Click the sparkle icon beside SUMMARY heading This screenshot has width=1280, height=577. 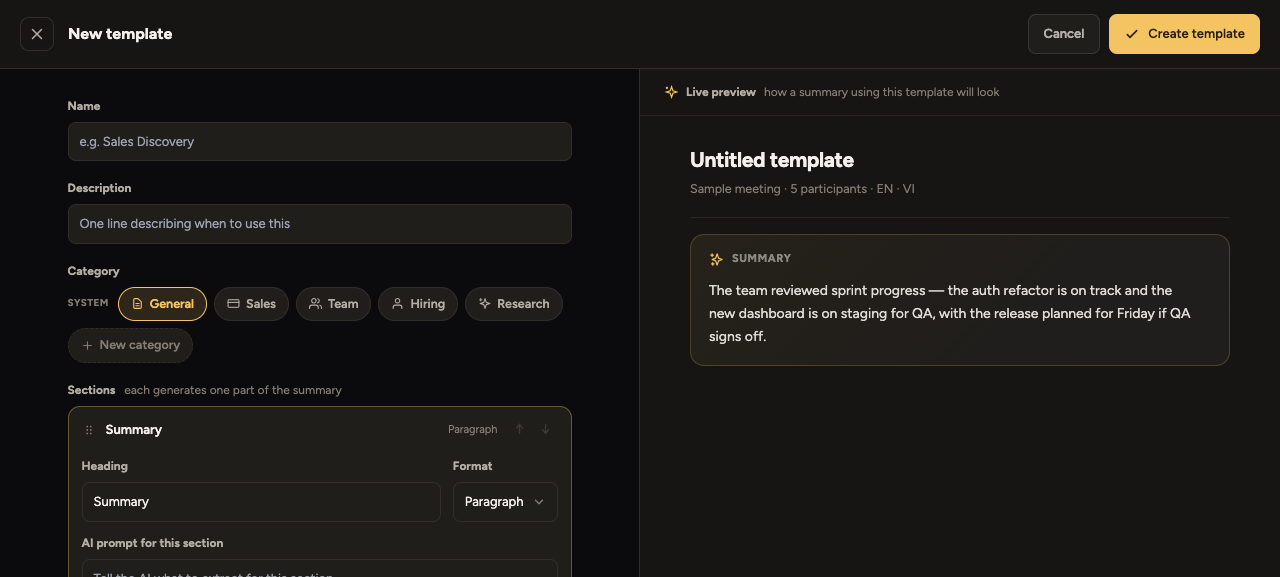click(716, 259)
